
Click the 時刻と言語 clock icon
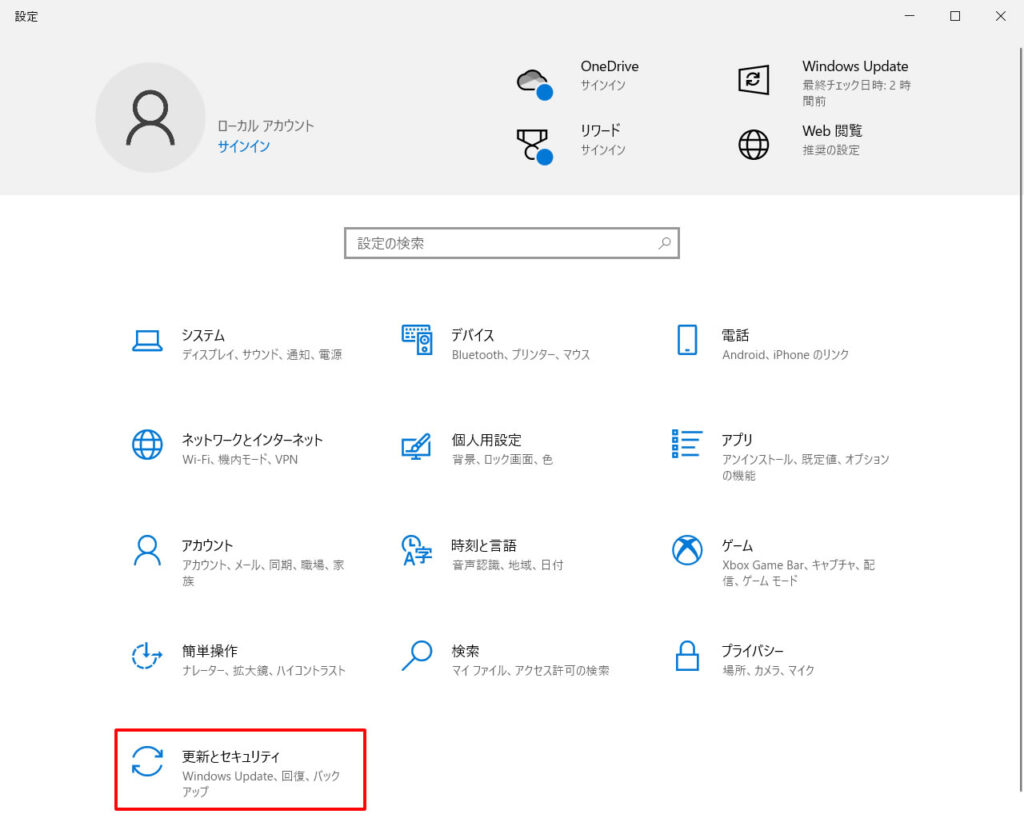(416, 551)
